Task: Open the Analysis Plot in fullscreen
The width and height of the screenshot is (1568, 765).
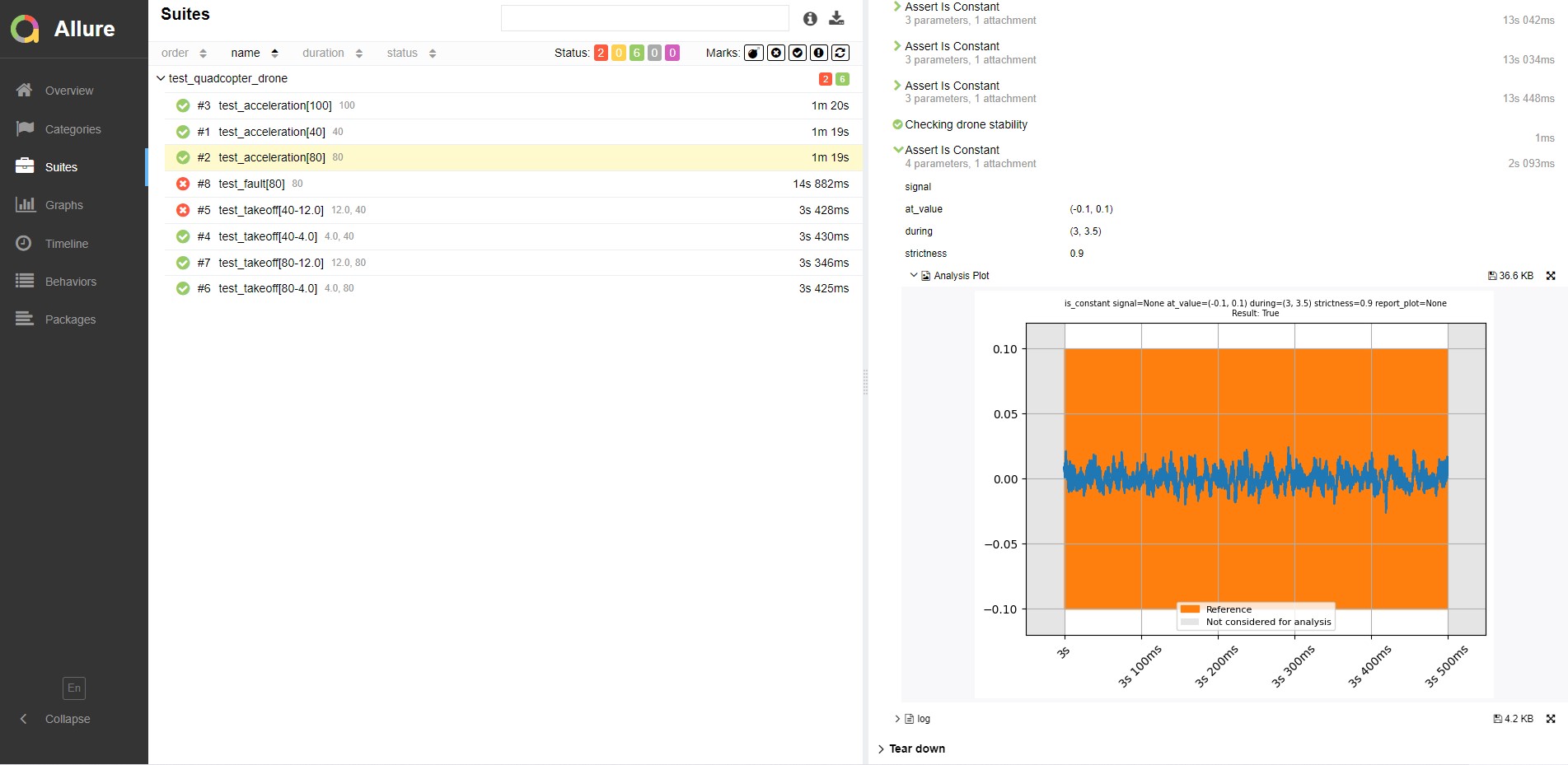Action: click(1551, 276)
